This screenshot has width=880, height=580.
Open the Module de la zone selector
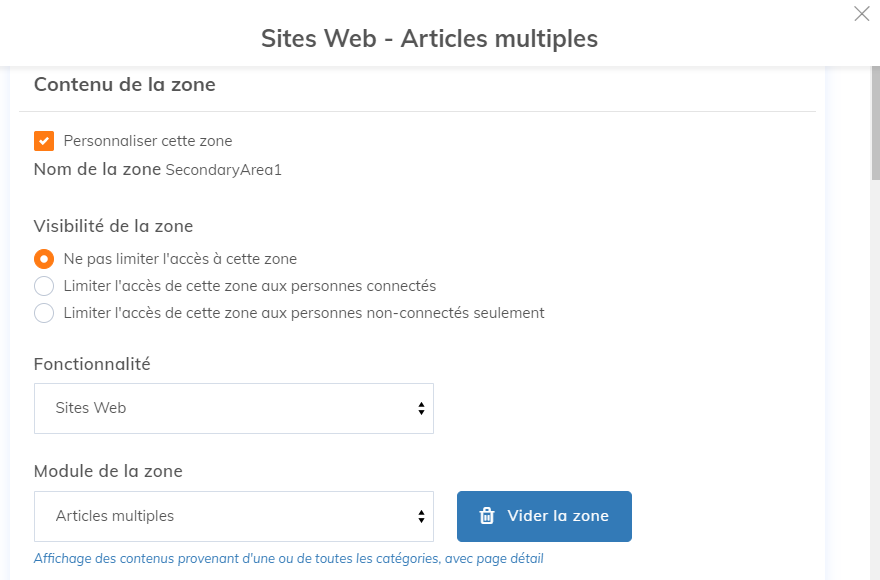point(233,516)
